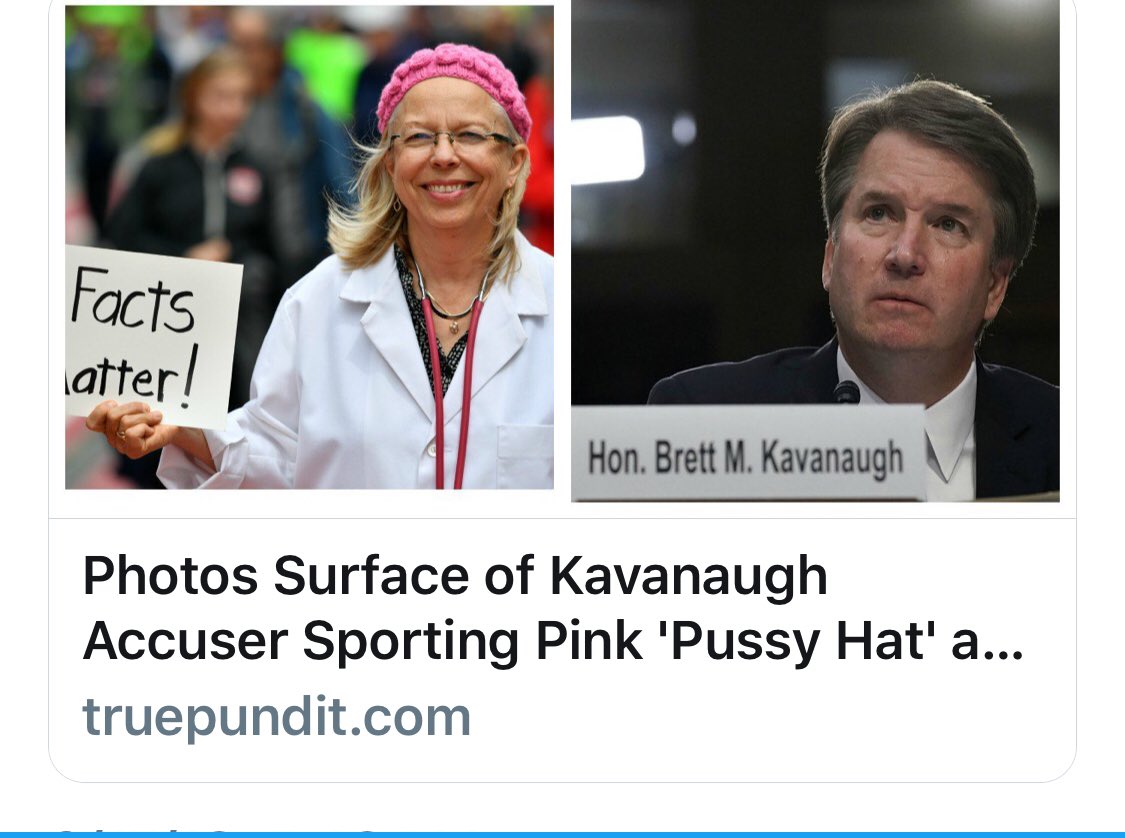Open the left photo with pink hat
This screenshot has width=1125, height=838.
point(309,247)
